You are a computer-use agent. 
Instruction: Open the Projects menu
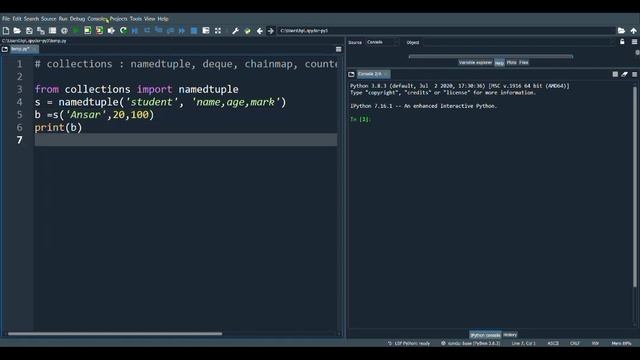click(x=118, y=19)
